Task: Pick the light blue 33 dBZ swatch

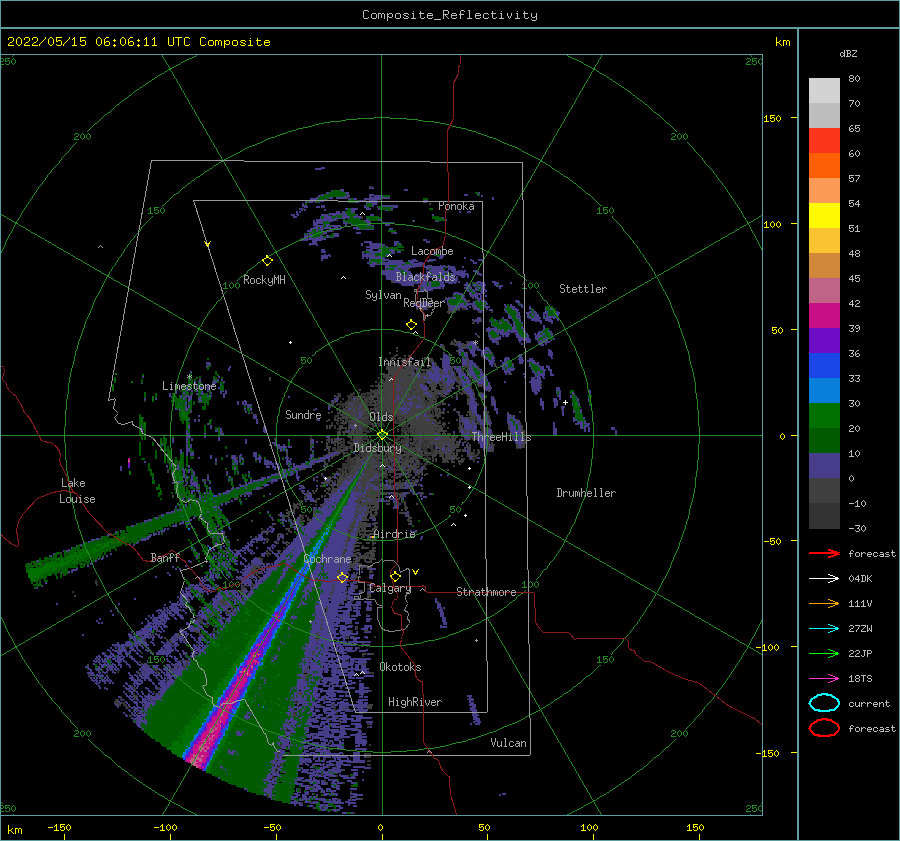Action: [824, 390]
